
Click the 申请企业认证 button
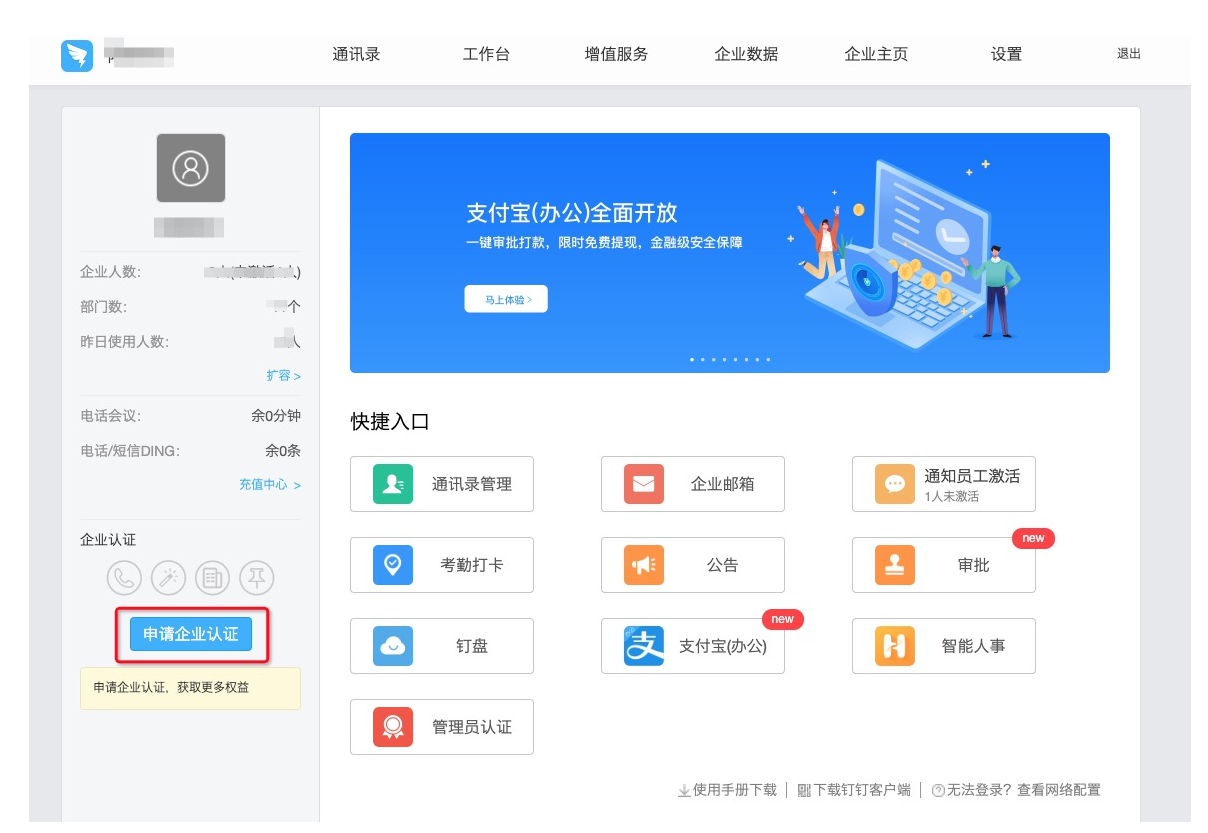point(191,634)
